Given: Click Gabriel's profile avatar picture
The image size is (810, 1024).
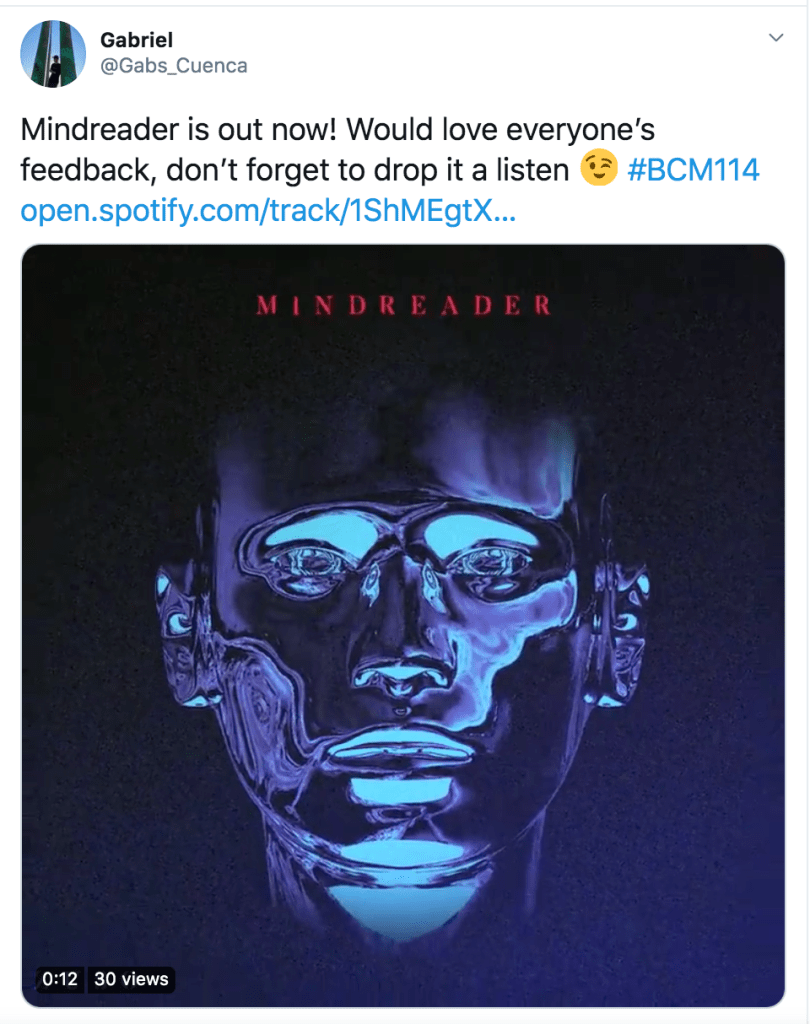Looking at the screenshot, I should (53, 54).
